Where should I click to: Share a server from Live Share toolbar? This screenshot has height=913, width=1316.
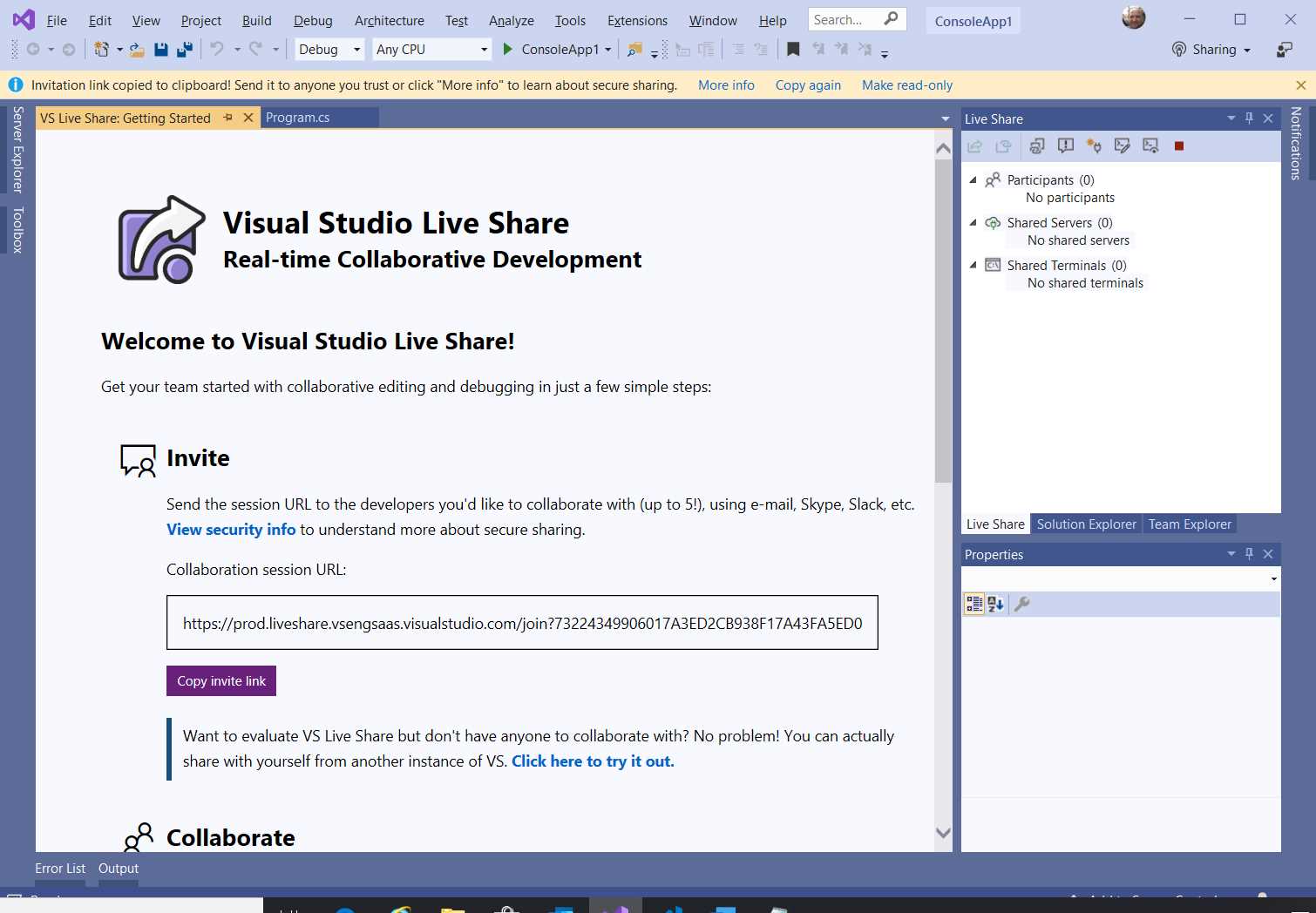(1094, 145)
